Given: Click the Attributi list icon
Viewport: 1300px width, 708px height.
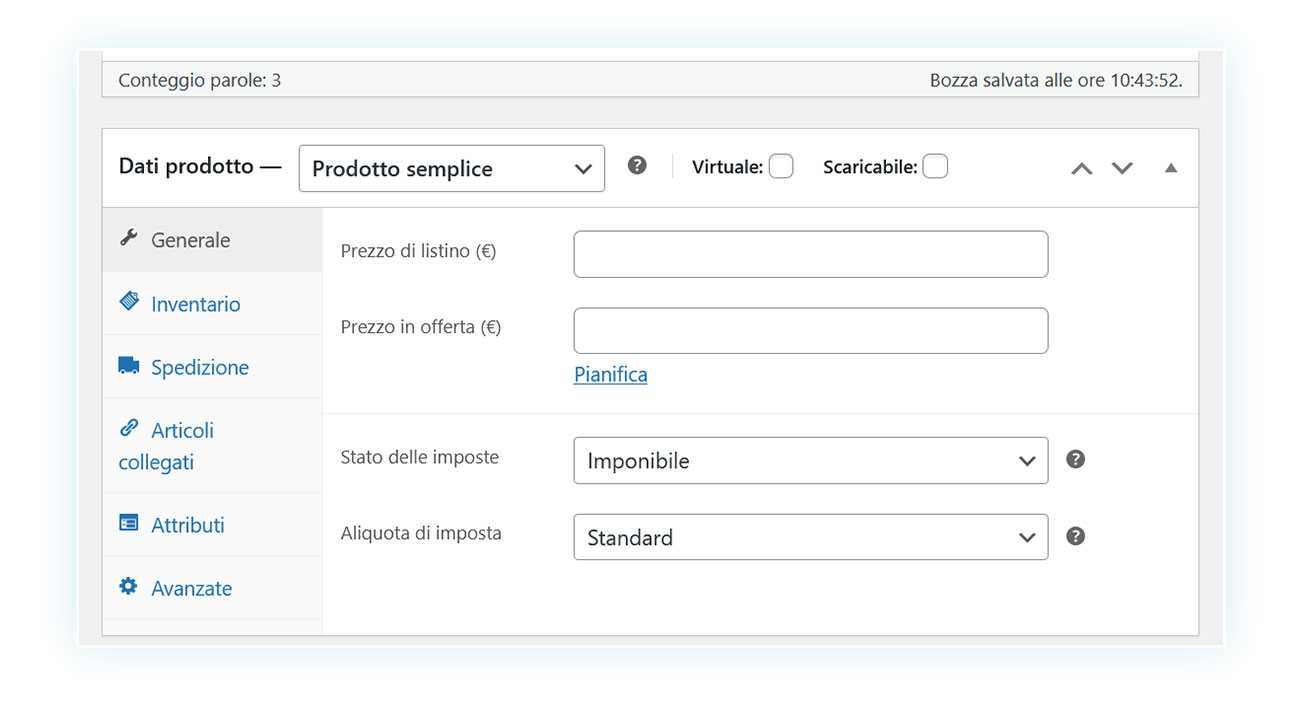Looking at the screenshot, I should pos(129,523).
